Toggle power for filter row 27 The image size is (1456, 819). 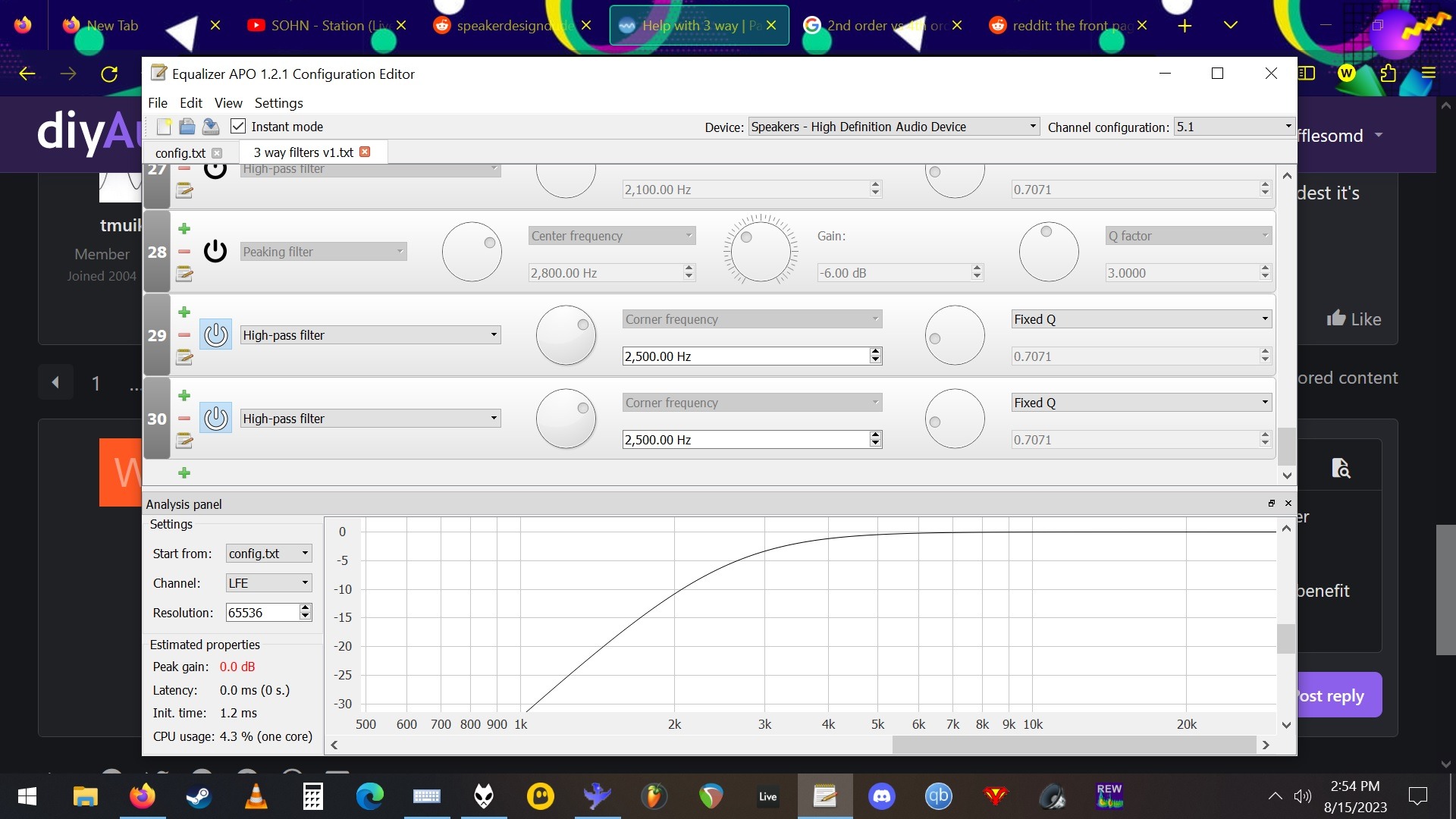[x=215, y=171]
